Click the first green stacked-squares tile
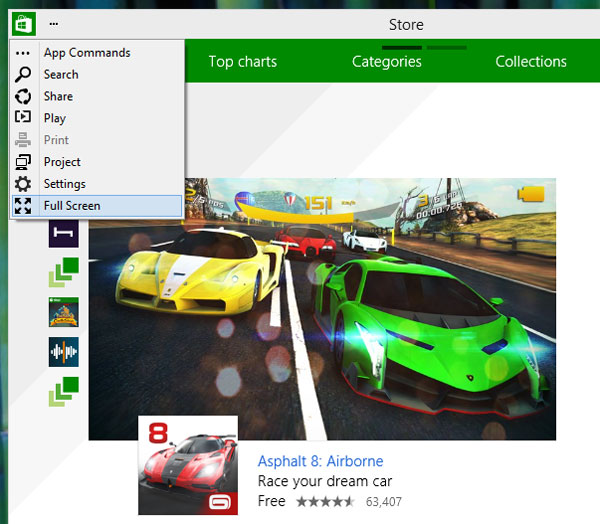The width and height of the screenshot is (600, 524). pyautogui.click(x=64, y=272)
